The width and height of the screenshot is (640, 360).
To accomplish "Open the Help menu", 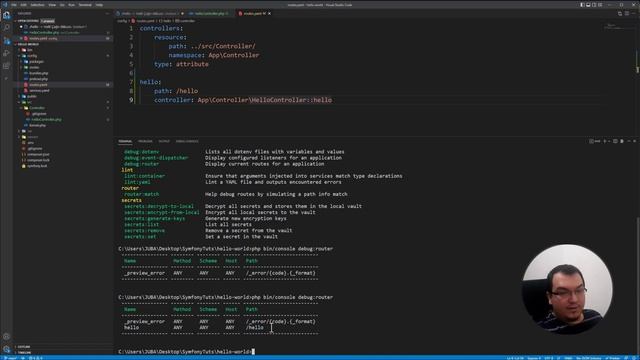I will (99, 5).
